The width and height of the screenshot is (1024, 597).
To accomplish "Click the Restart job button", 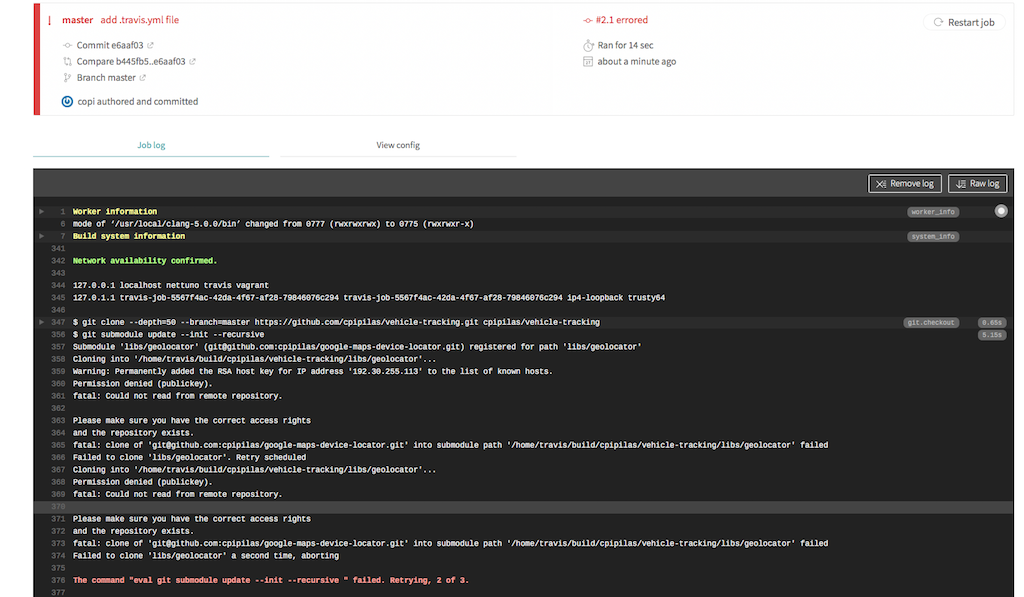I will click(964, 22).
